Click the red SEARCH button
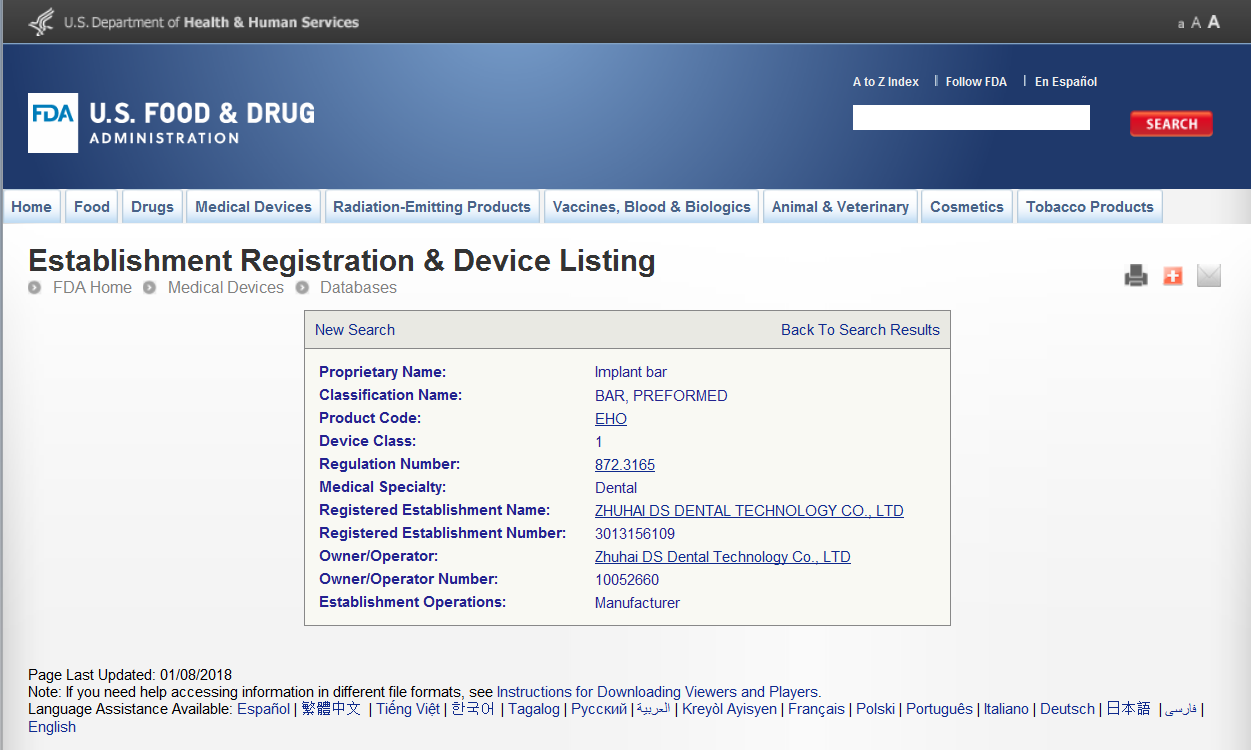Screen dimensions: 1251x750 pos(1171,124)
